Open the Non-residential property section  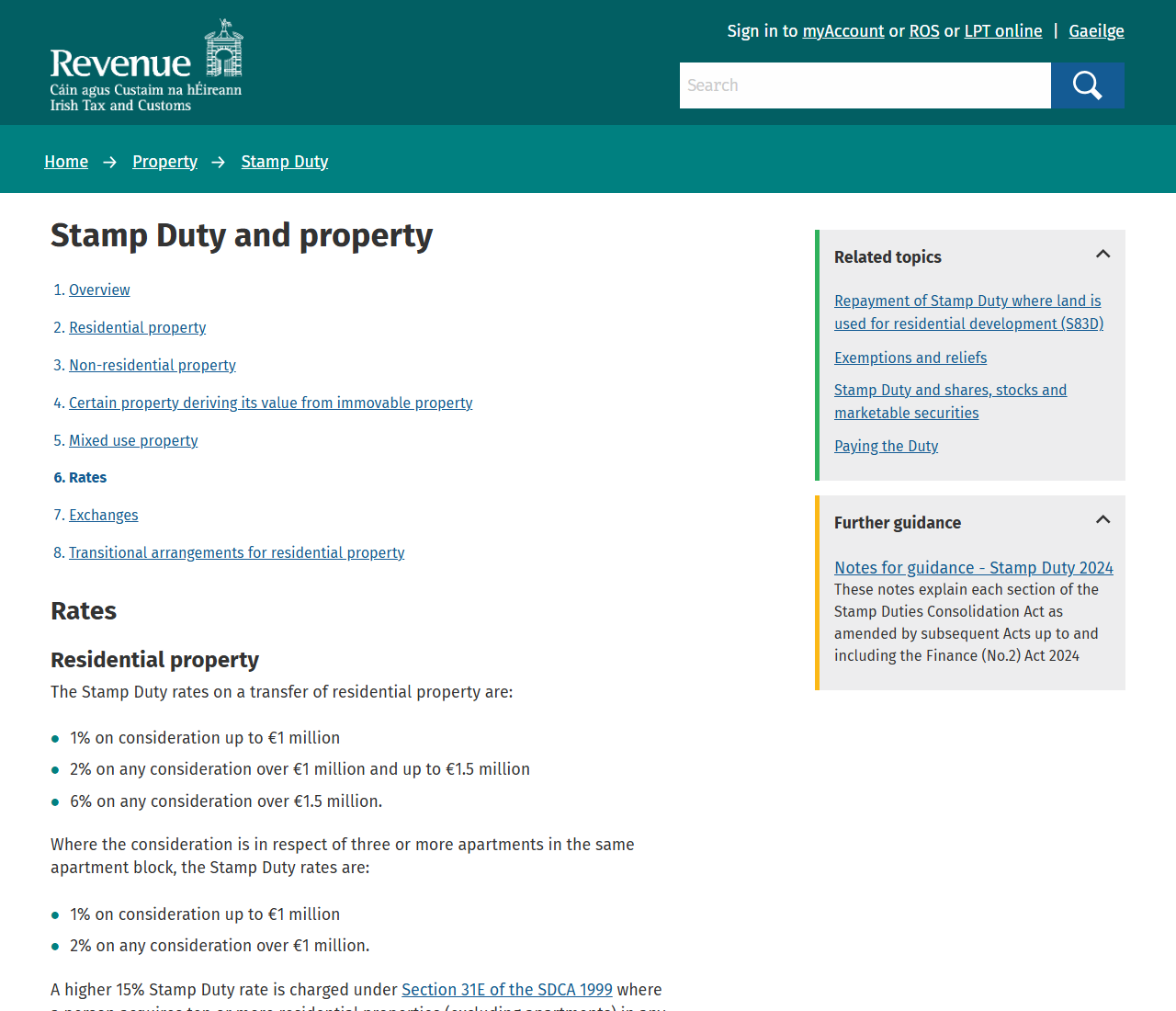(x=153, y=365)
